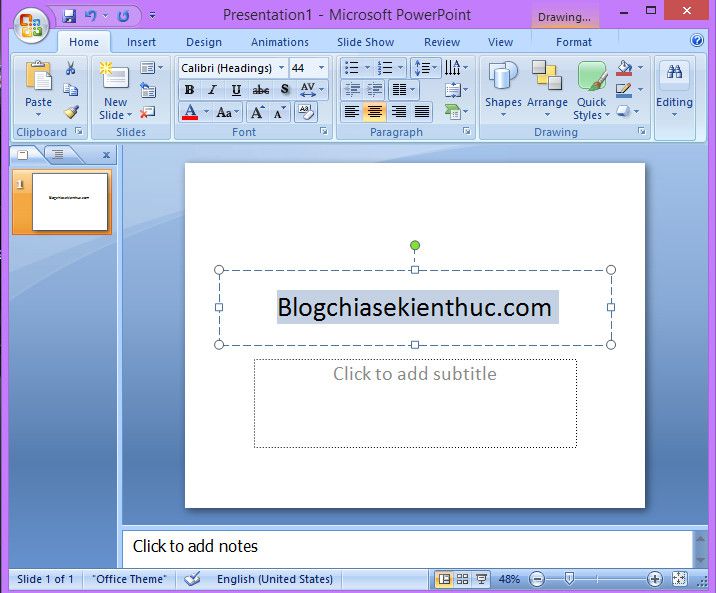Image resolution: width=716 pixels, height=593 pixels.
Task: Switch to the Slide Show tab
Action: [365, 42]
